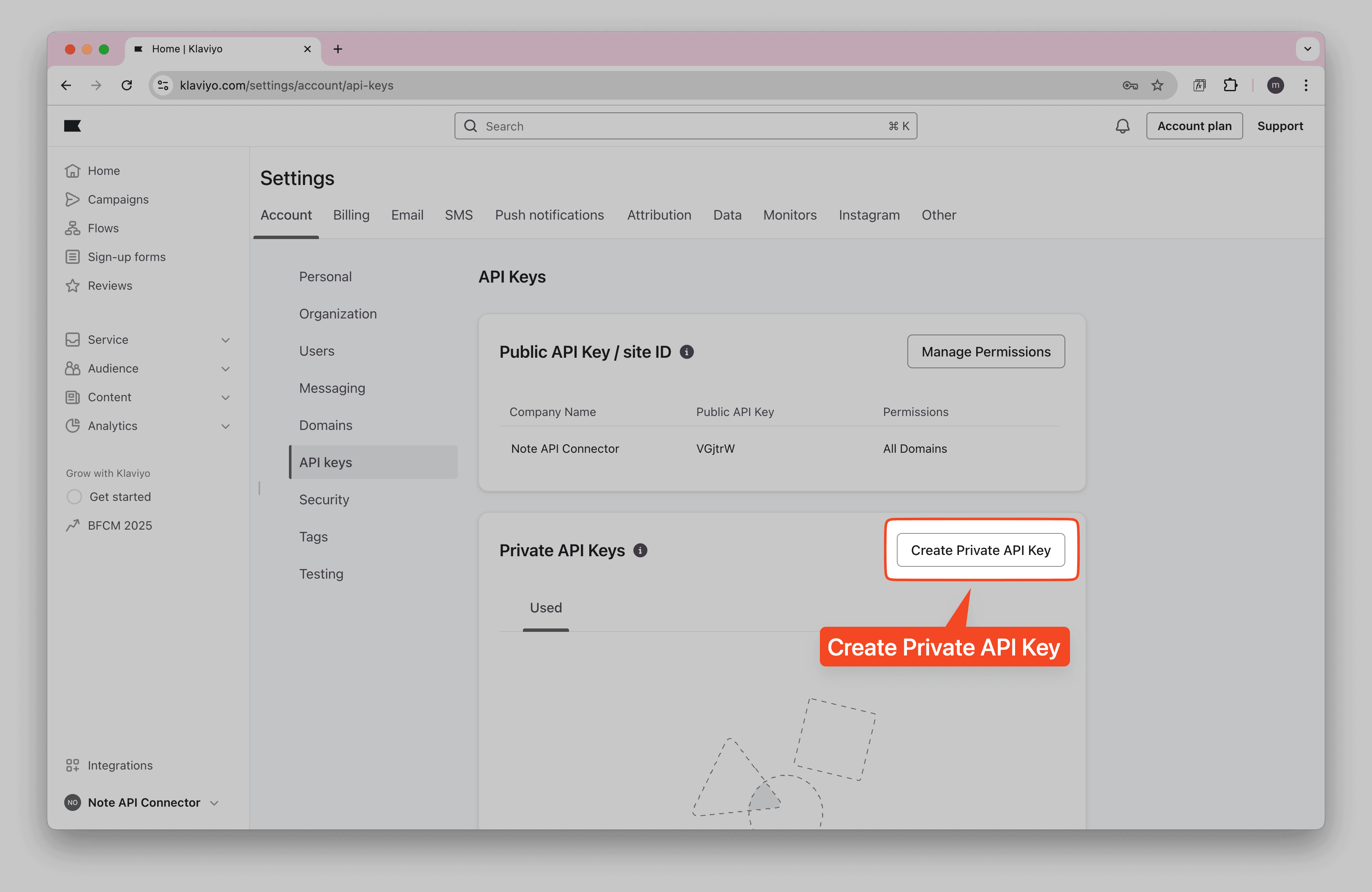Viewport: 1372px width, 892px height.
Task: Open Support link
Action: [x=1280, y=125]
